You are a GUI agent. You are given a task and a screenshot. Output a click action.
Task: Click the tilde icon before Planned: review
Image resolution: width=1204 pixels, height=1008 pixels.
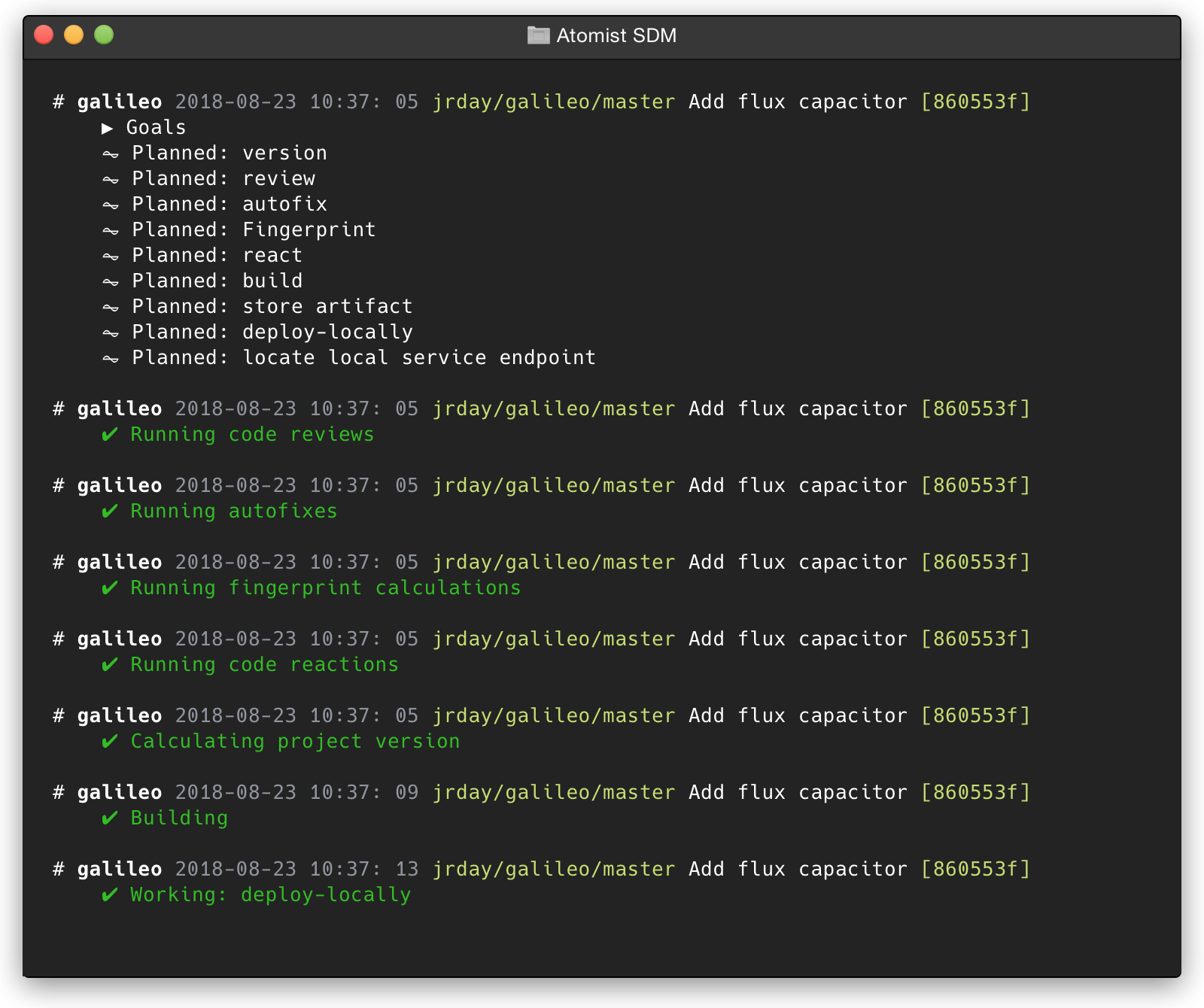click(111, 181)
